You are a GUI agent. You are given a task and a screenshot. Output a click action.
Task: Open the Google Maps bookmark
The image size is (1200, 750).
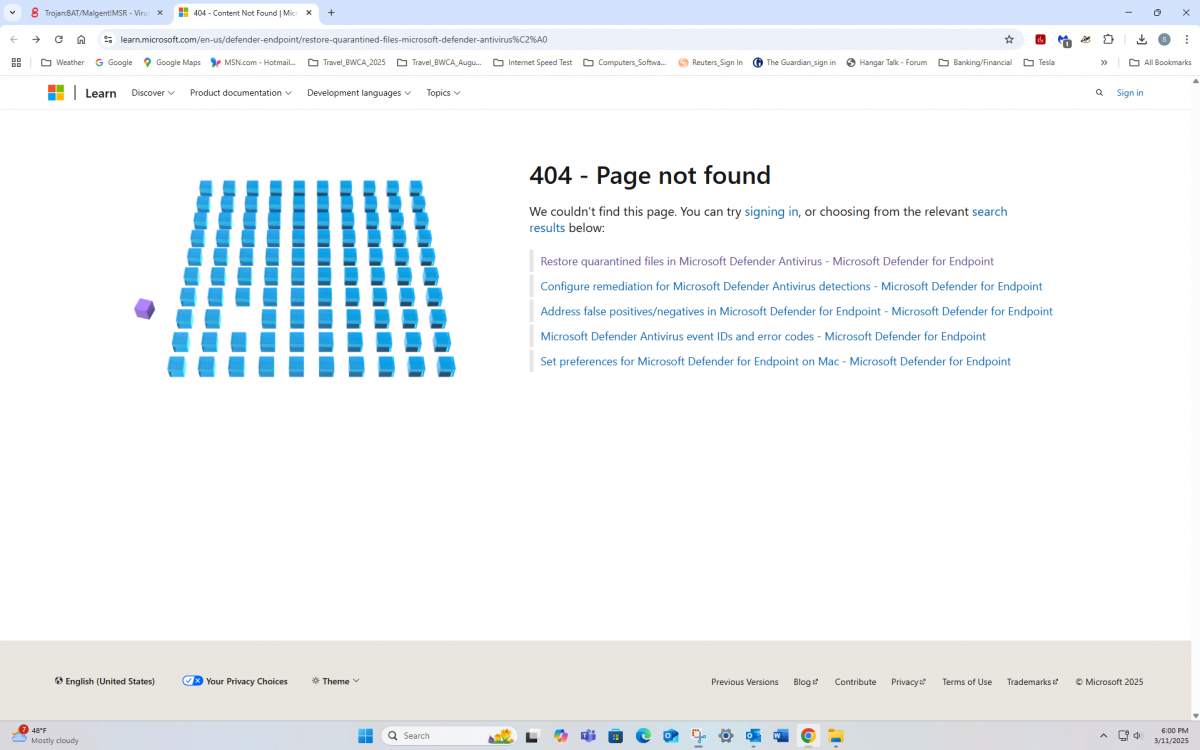tap(172, 62)
